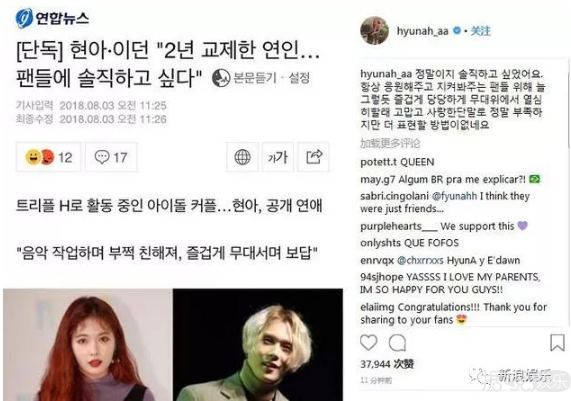This screenshot has width=571, height=401.
Task: Click the red-haired woman's photo
Action: pyautogui.click(x=88, y=345)
